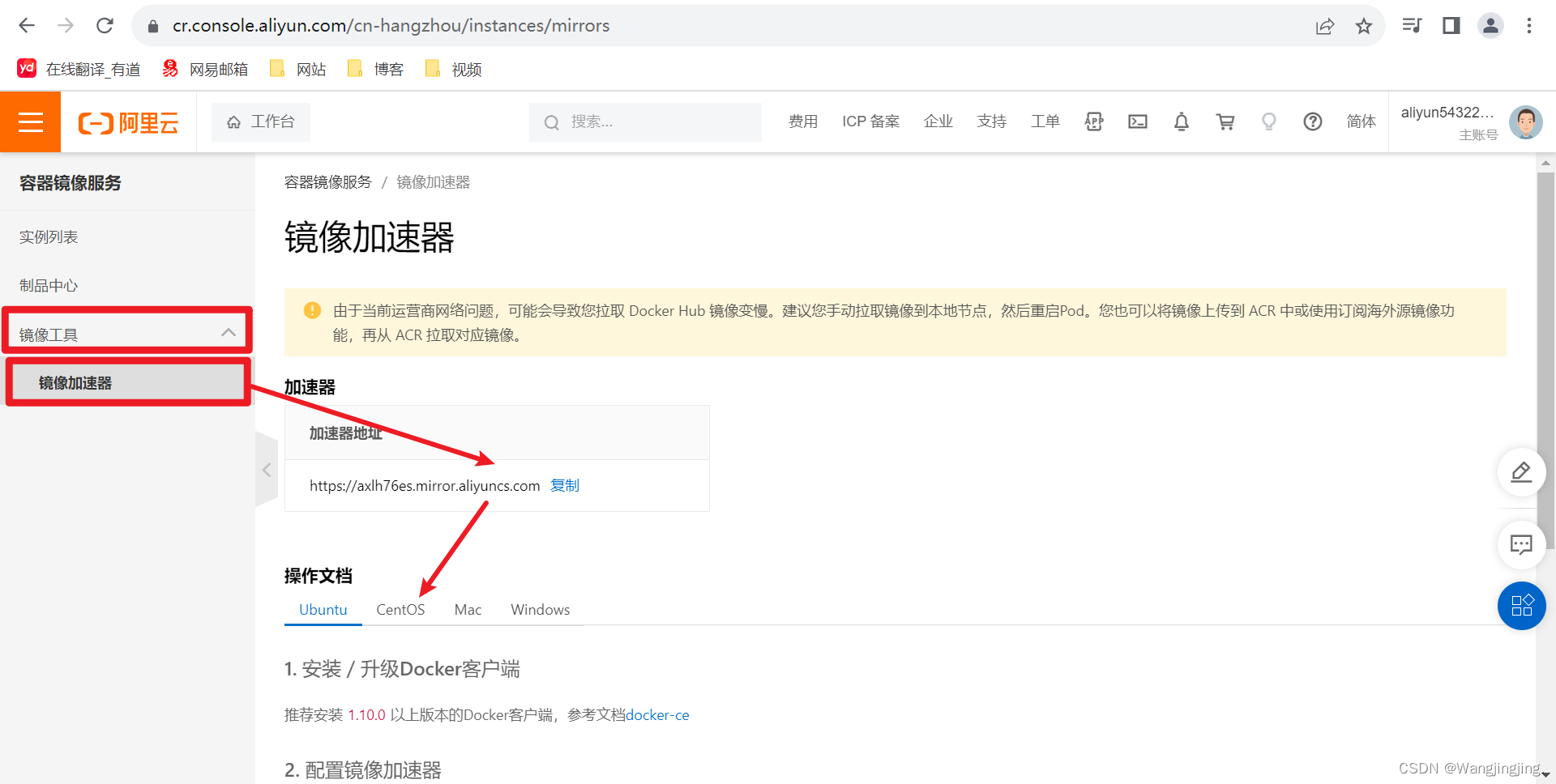Click the Aliyun logo
This screenshot has height=784, width=1556.
(128, 123)
